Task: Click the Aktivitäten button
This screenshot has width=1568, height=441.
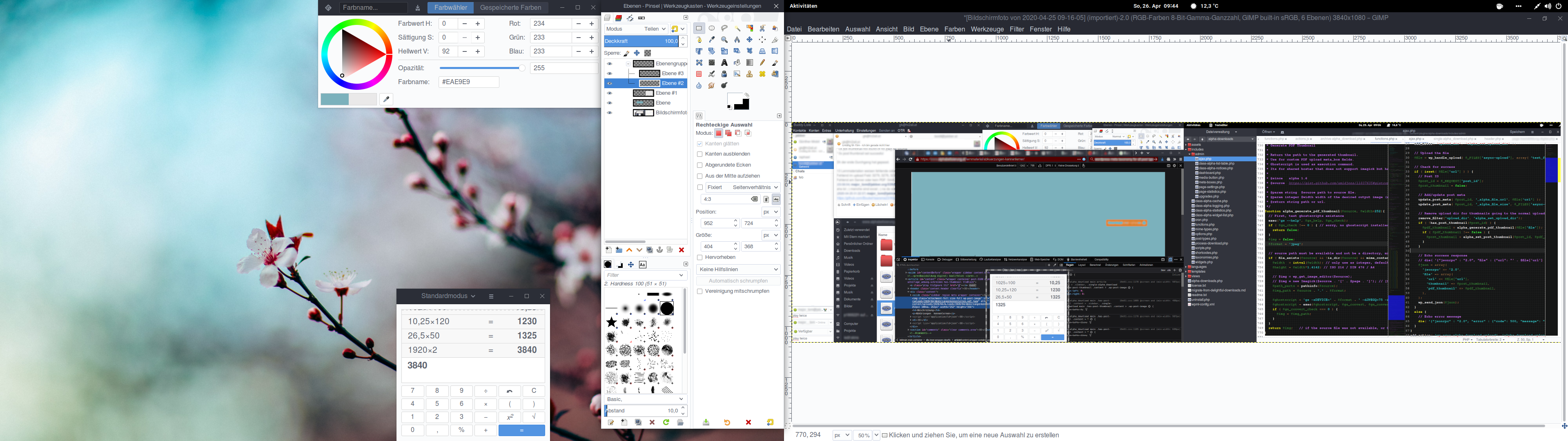Action: pyautogui.click(x=803, y=6)
